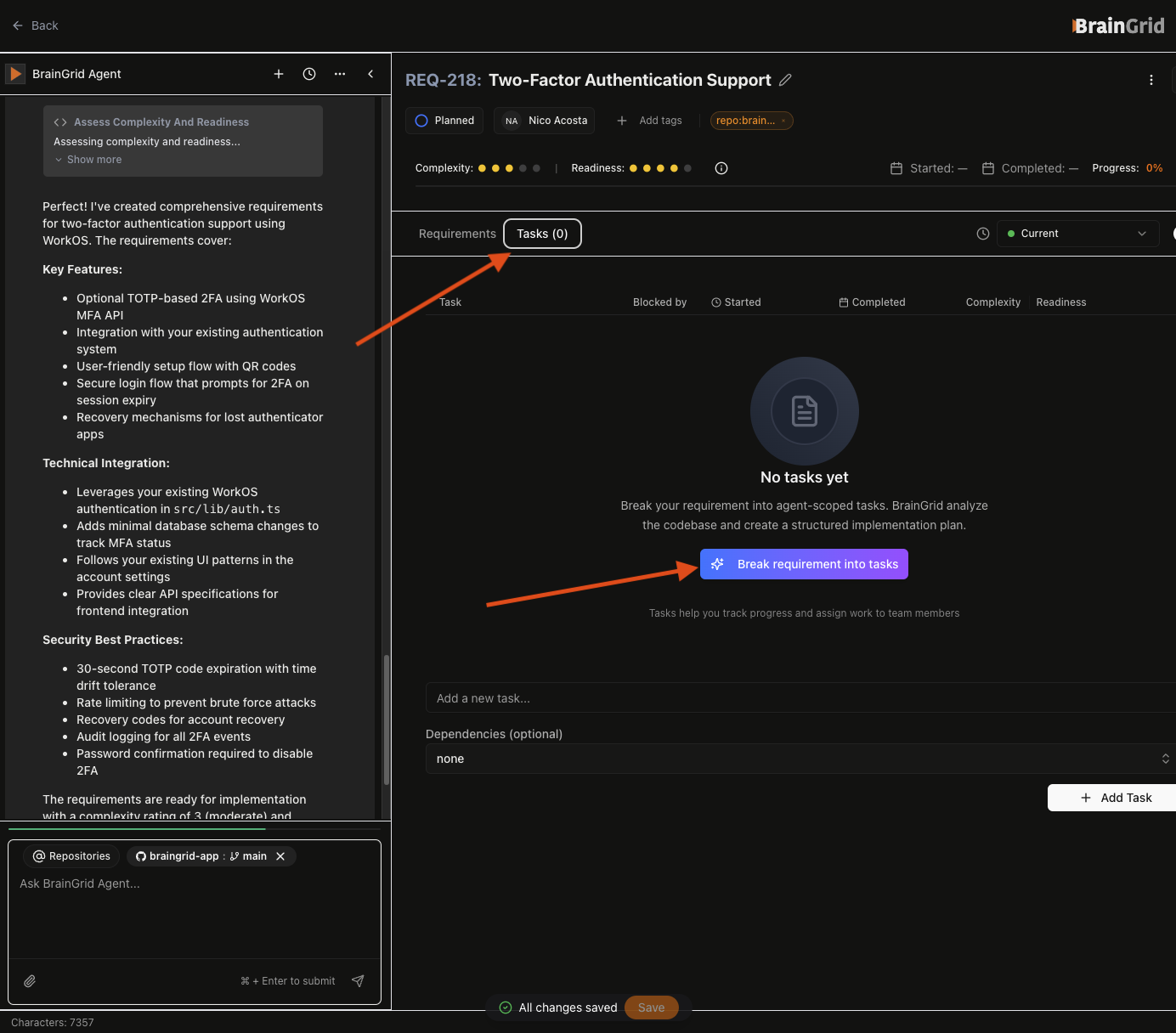Click the empty tasks document icon

tap(805, 411)
